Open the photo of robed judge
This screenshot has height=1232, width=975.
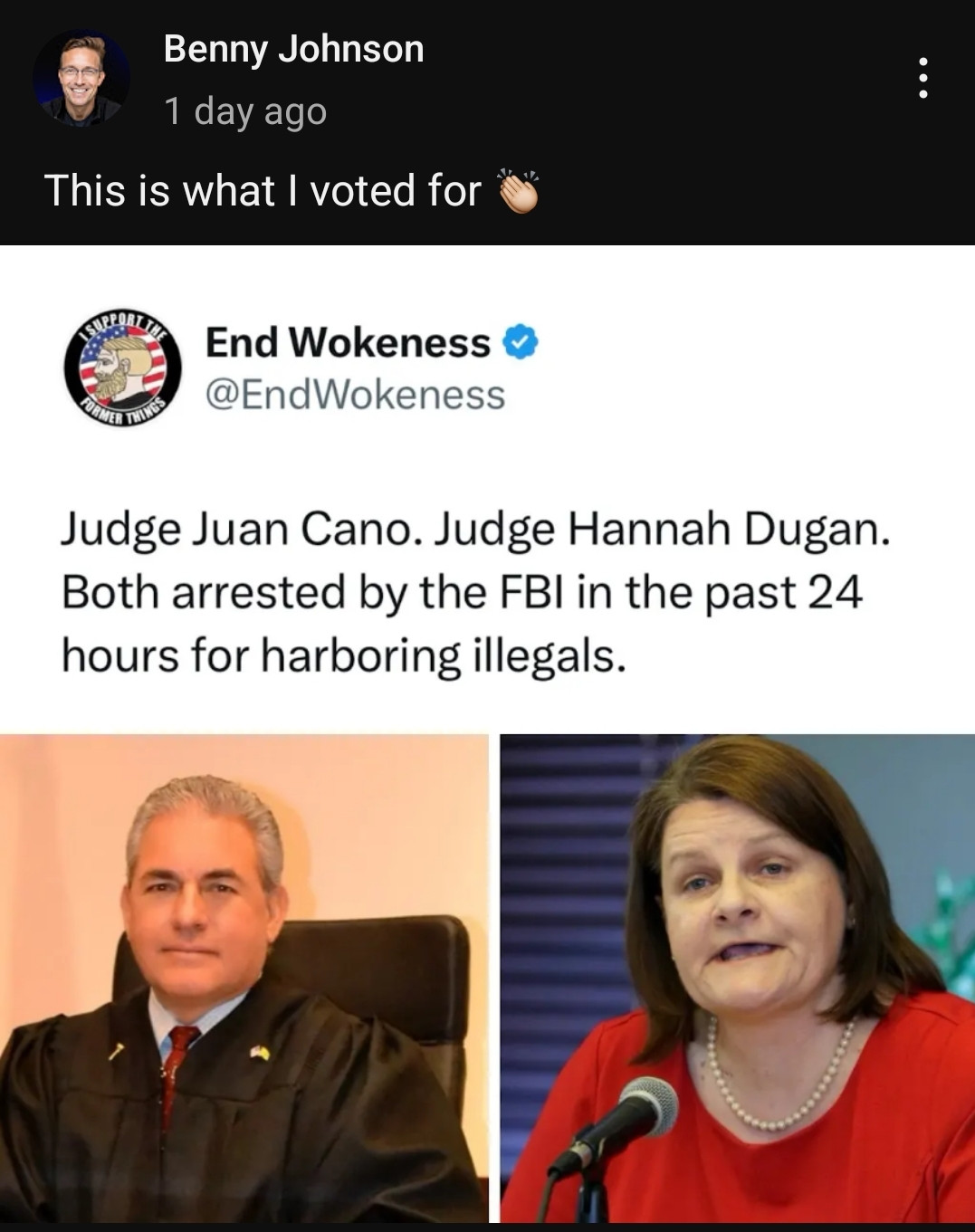(244, 978)
